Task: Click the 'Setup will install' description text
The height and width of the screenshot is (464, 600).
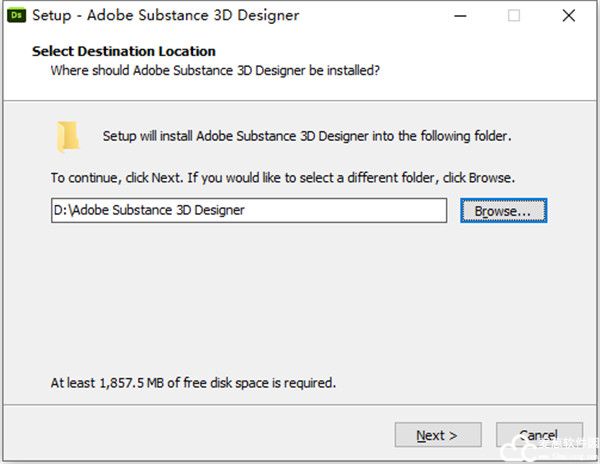Action: tap(307, 136)
